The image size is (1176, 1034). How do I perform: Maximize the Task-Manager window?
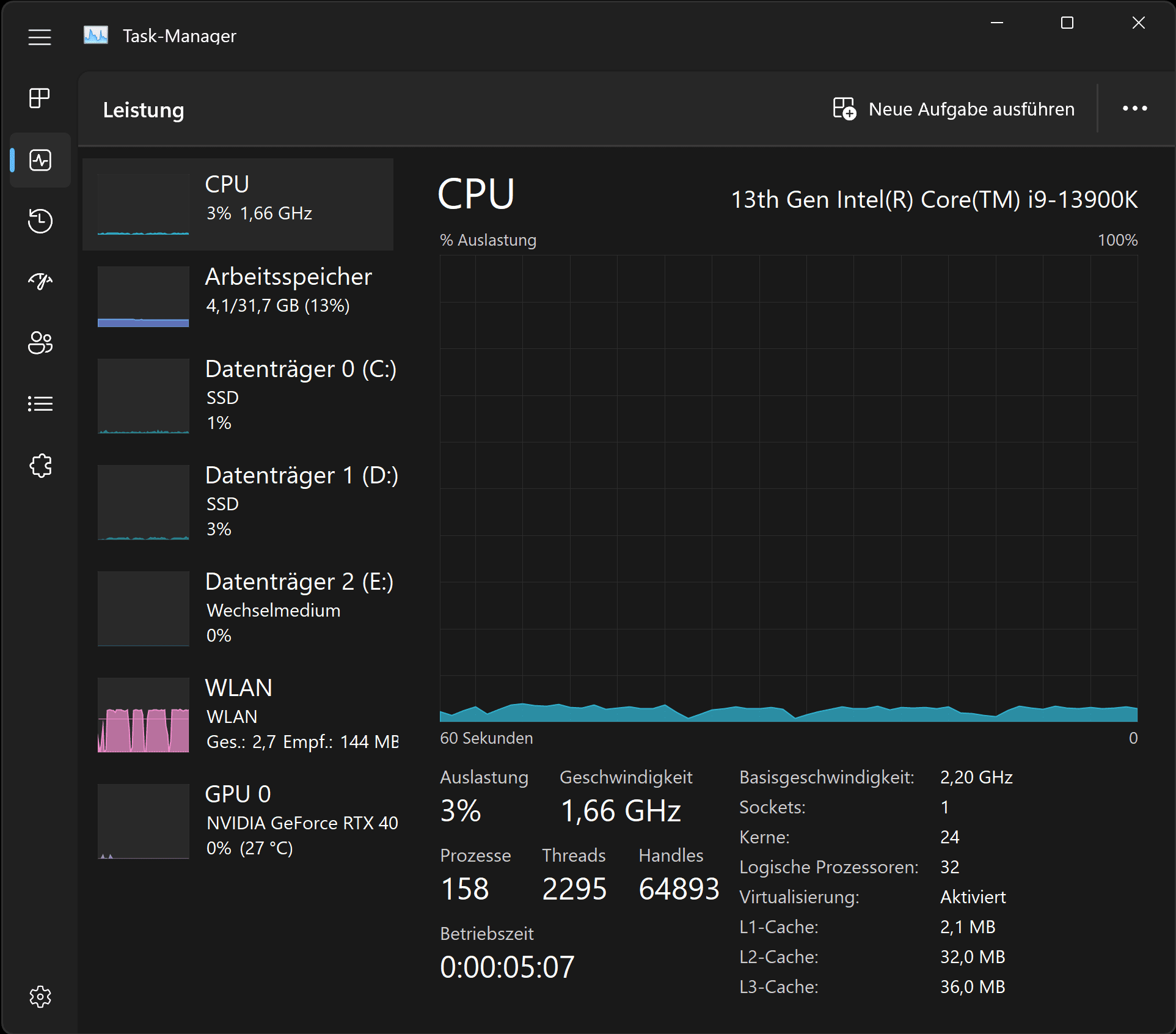pos(1067,23)
